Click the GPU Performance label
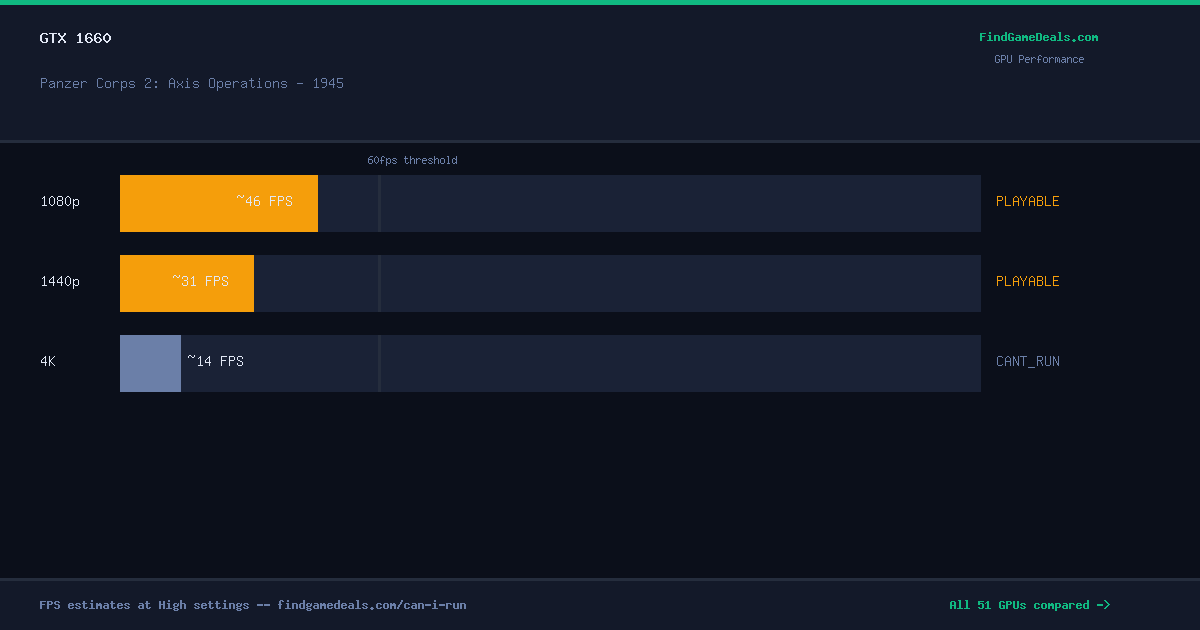1200x630 pixels. [1039, 59]
